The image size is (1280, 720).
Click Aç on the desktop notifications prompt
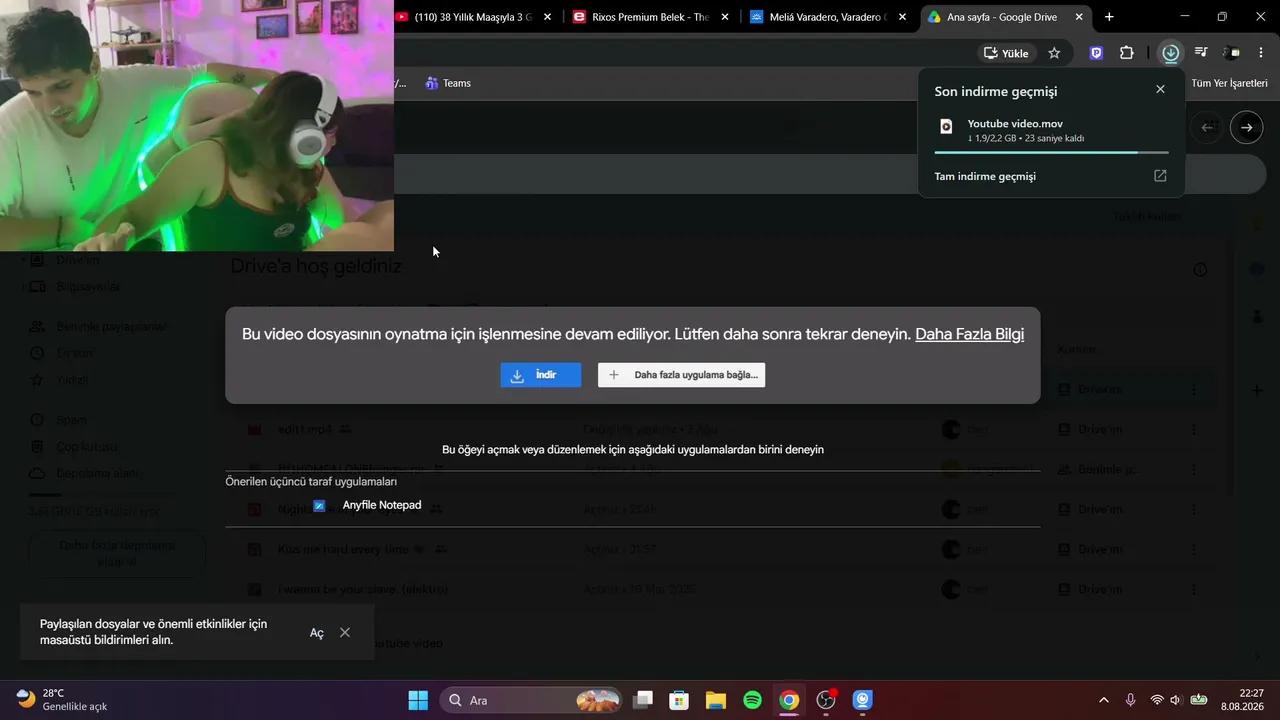(x=316, y=633)
